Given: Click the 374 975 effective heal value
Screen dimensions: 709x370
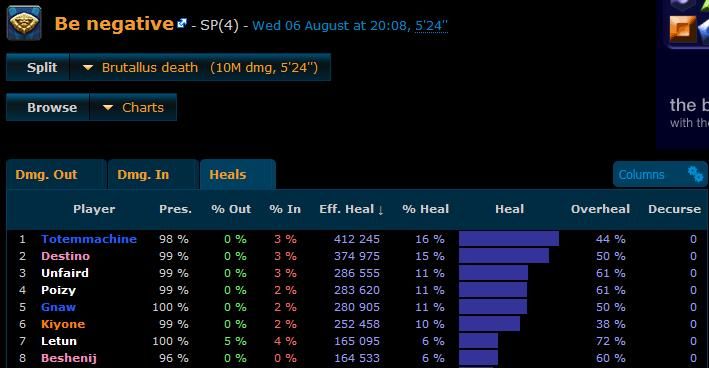Looking at the screenshot, I should pos(357,256).
